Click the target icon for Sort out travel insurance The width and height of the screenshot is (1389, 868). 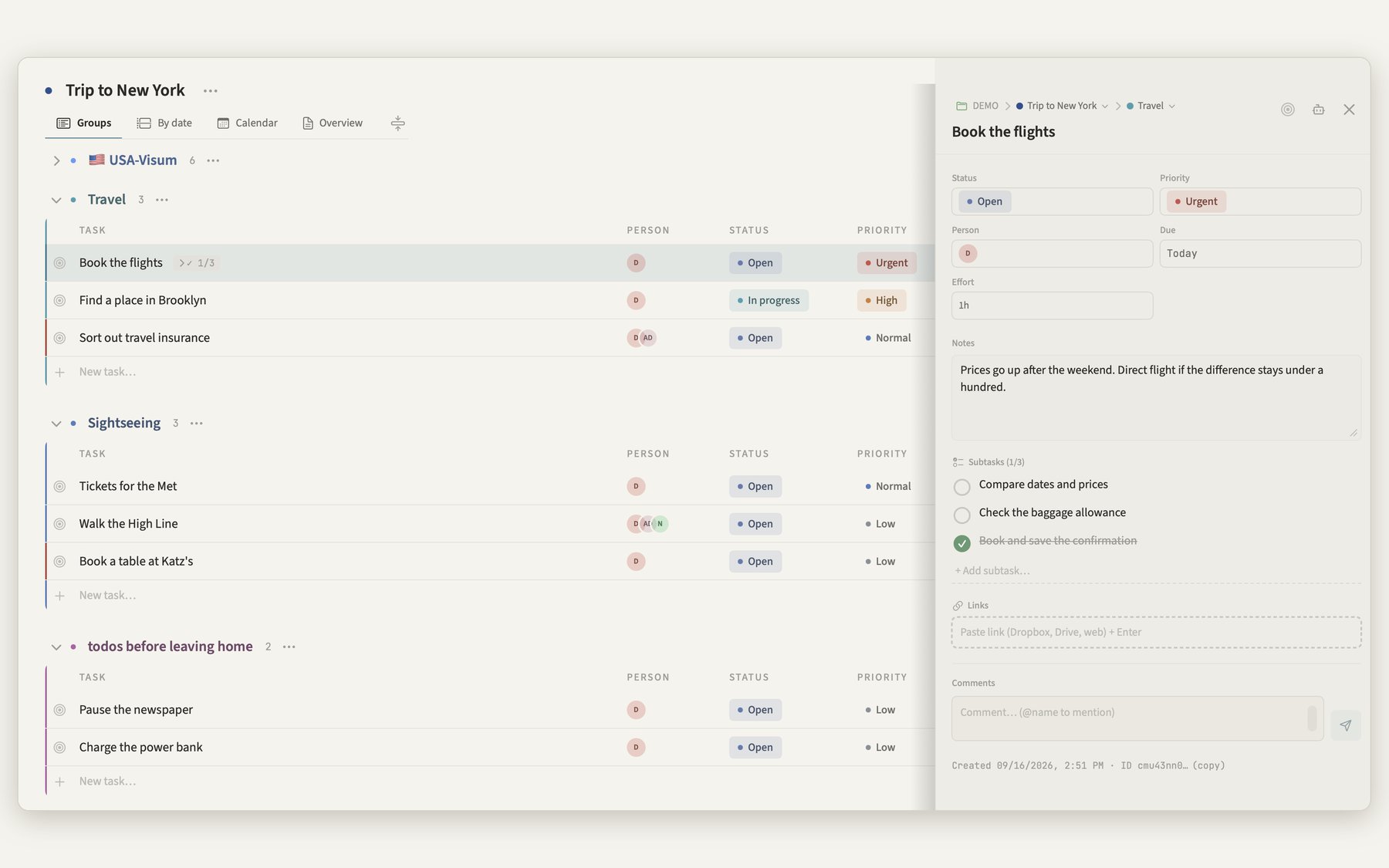tap(59, 338)
